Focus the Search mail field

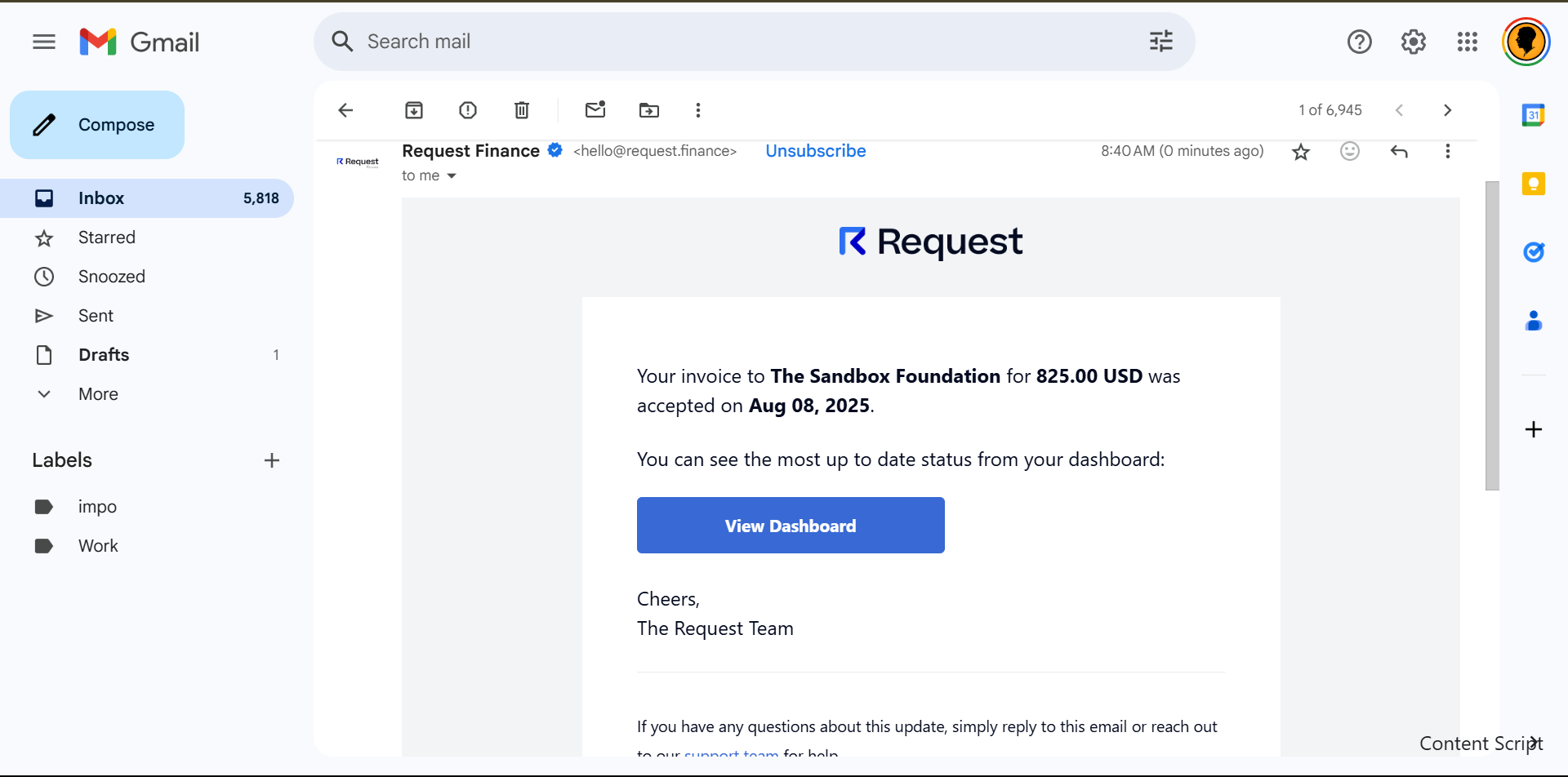[735, 42]
